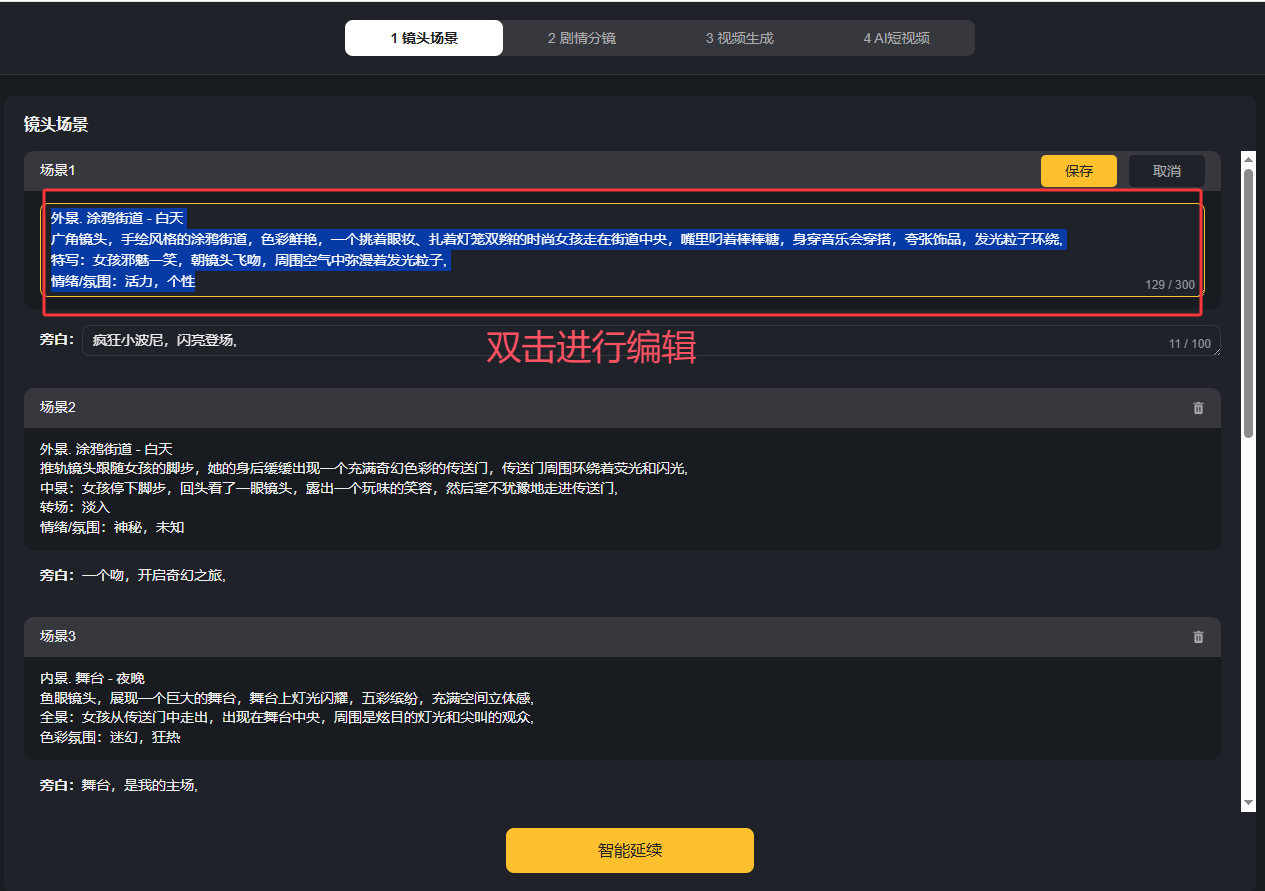This screenshot has width=1265, height=891.
Task: Click the 智能延续 button
Action: click(x=630, y=851)
